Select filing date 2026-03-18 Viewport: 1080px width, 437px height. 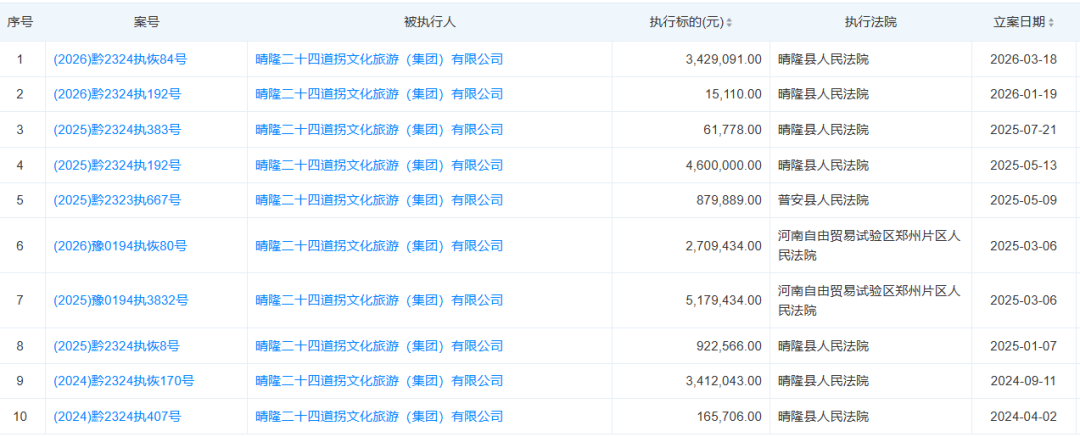click(x=1024, y=59)
